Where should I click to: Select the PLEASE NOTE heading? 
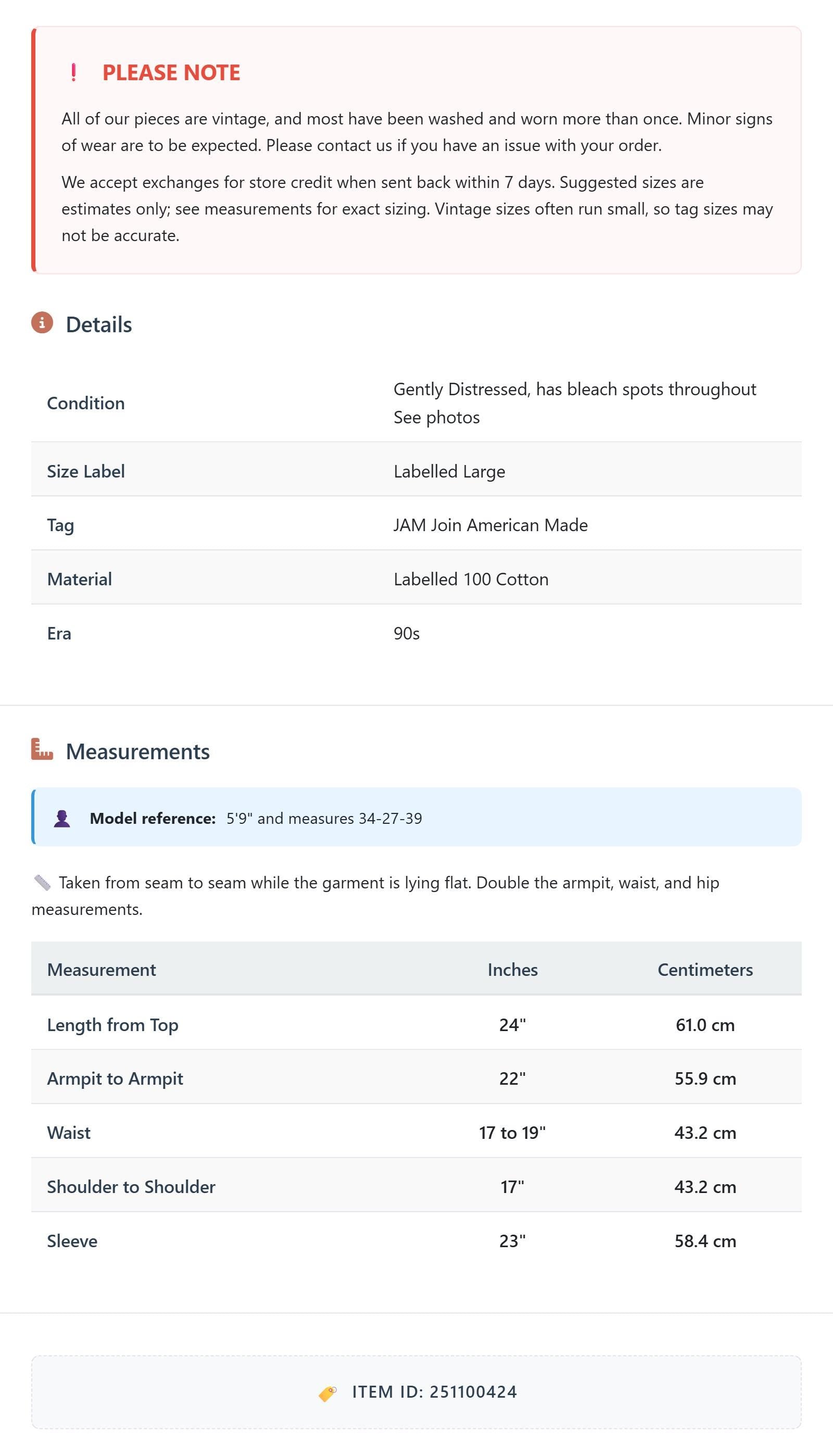tap(171, 73)
